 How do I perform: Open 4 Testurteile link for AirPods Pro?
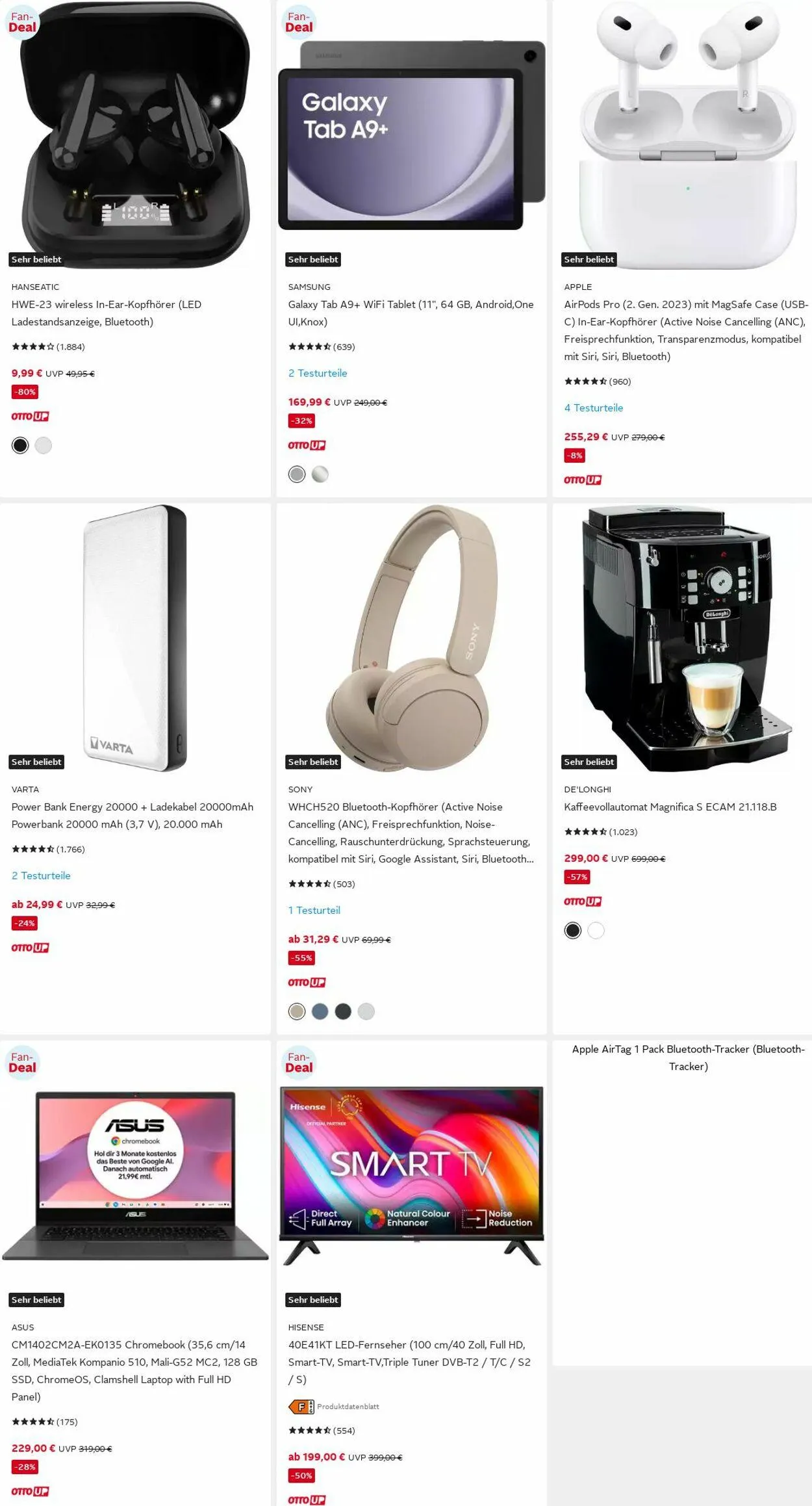point(594,408)
